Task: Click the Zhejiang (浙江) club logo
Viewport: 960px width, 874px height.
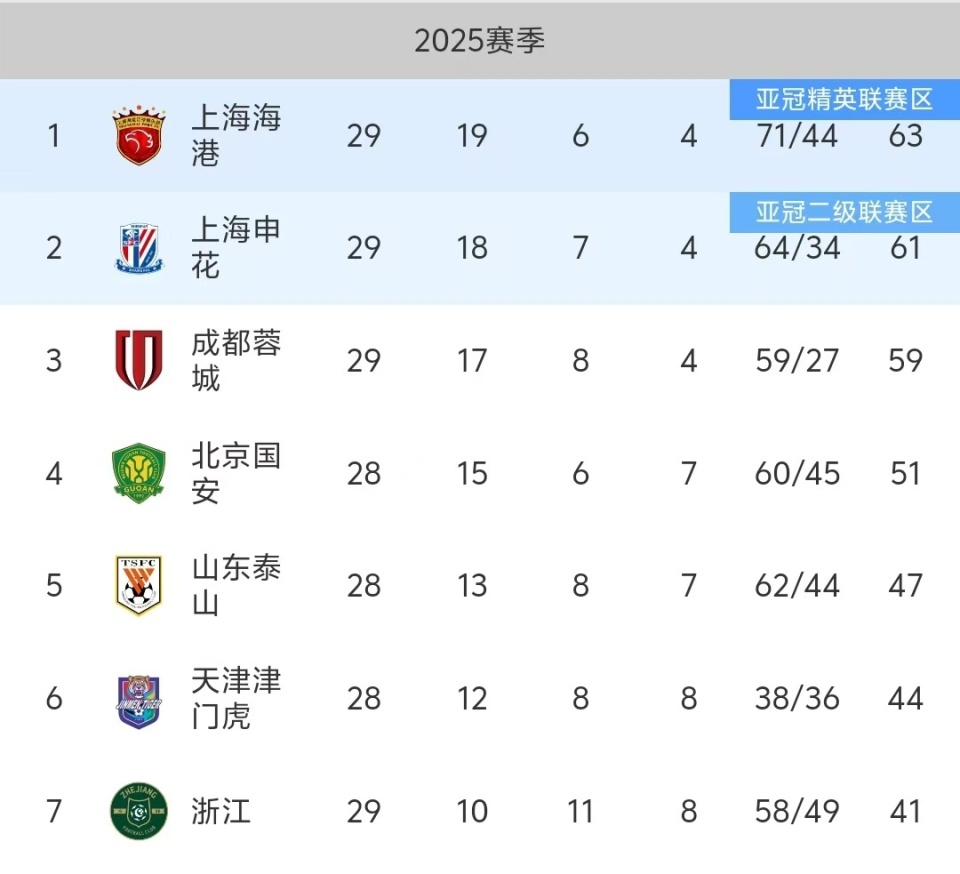Action: (x=139, y=811)
